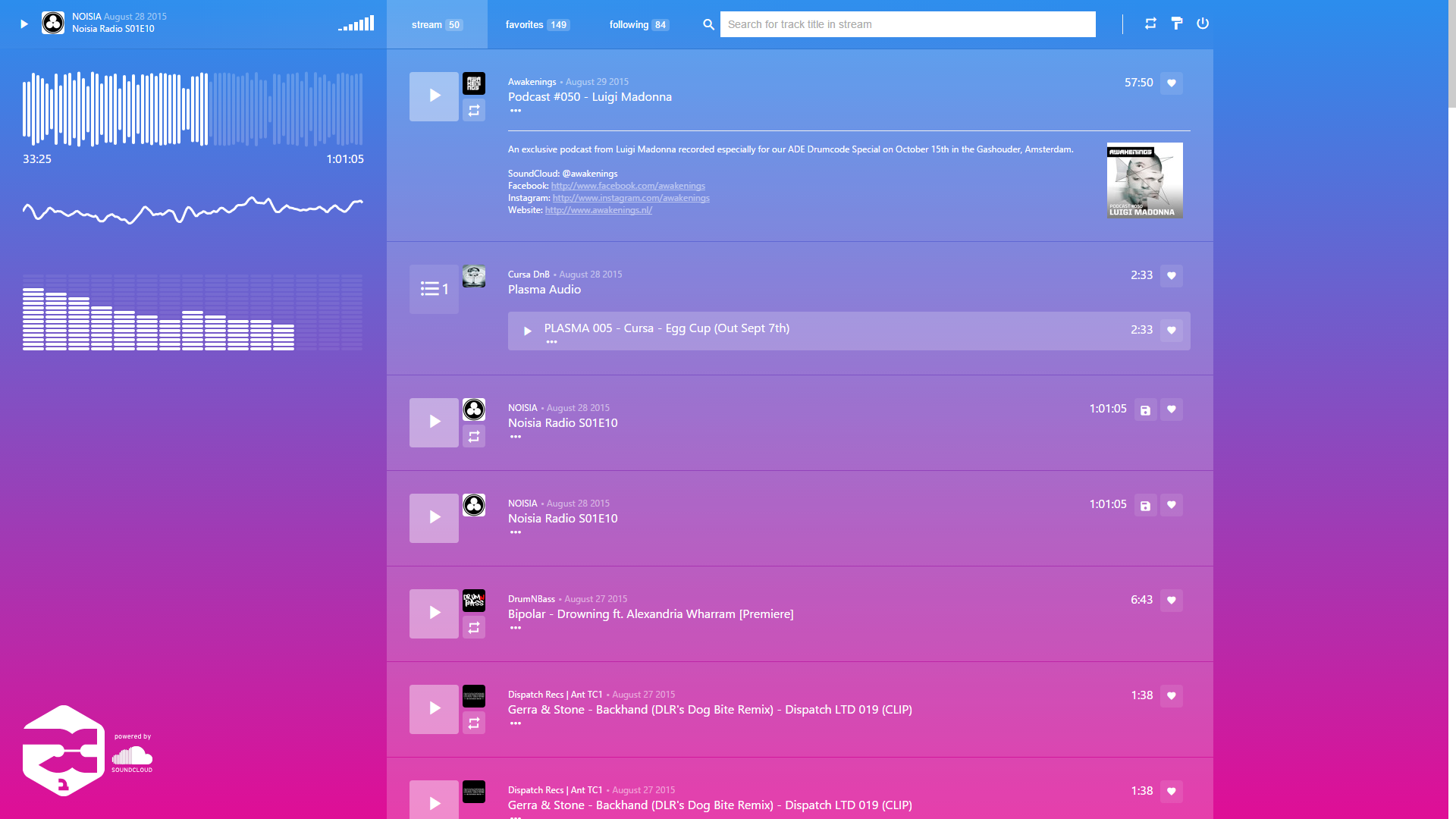Collapse details dots under Podcast #050

(x=516, y=111)
